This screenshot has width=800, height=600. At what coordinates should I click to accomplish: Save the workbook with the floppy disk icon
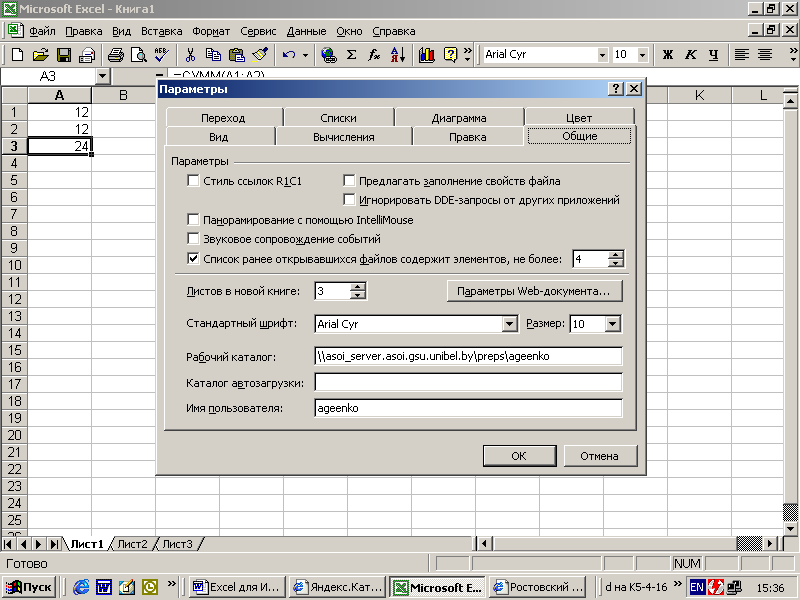64,54
